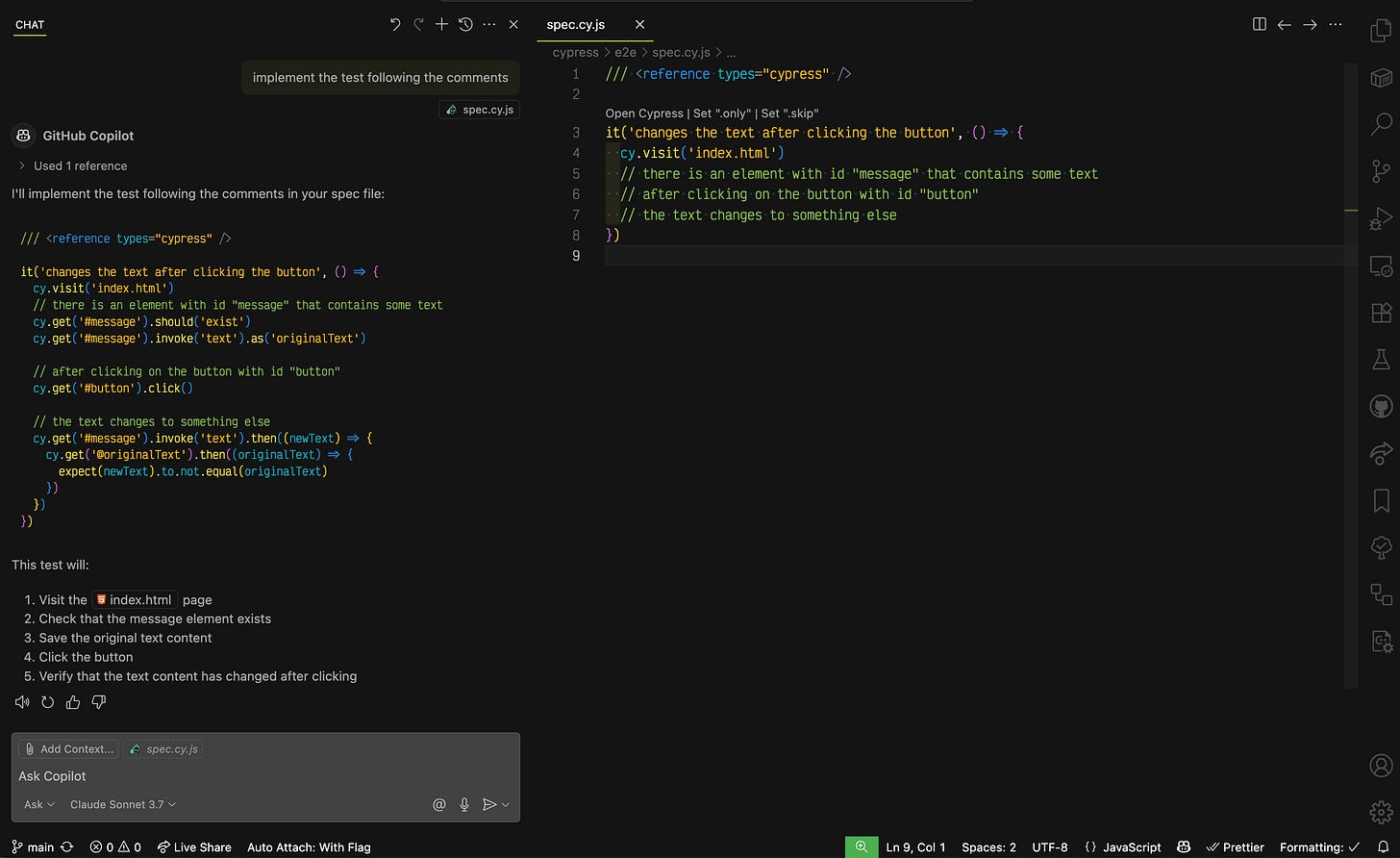Send the chat message arrow
The width and height of the screenshot is (1400, 858).
pos(489,804)
